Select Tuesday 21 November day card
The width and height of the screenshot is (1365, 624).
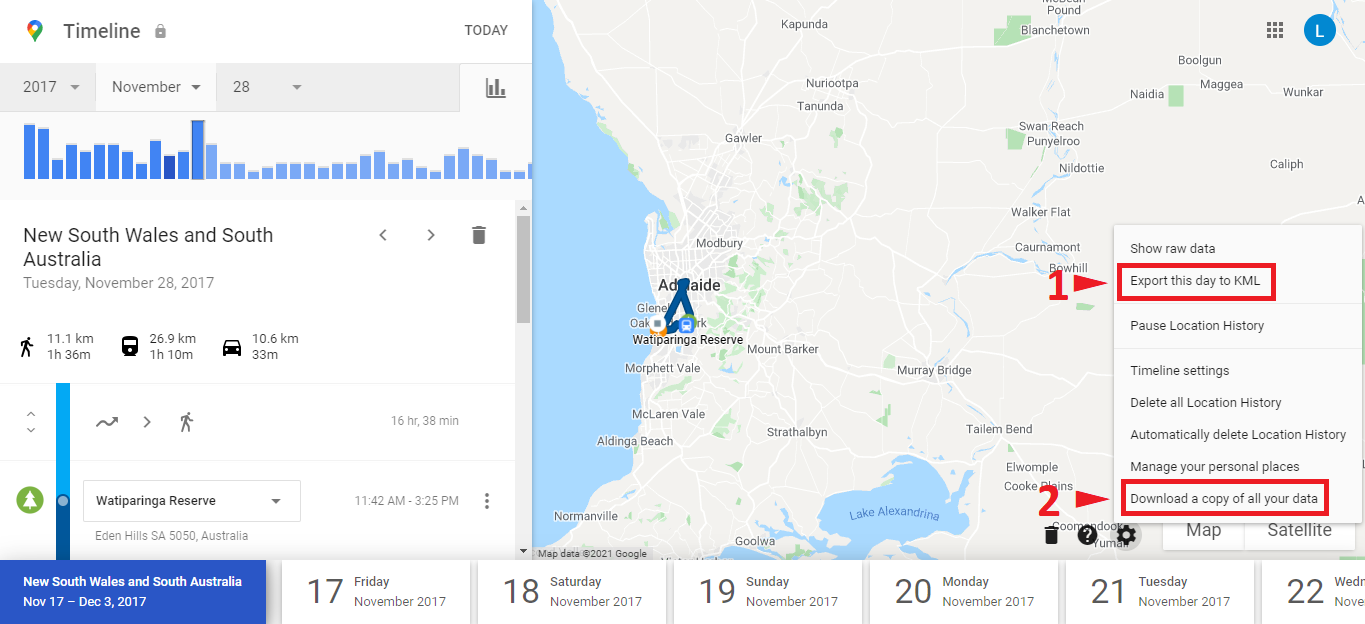coord(1160,592)
